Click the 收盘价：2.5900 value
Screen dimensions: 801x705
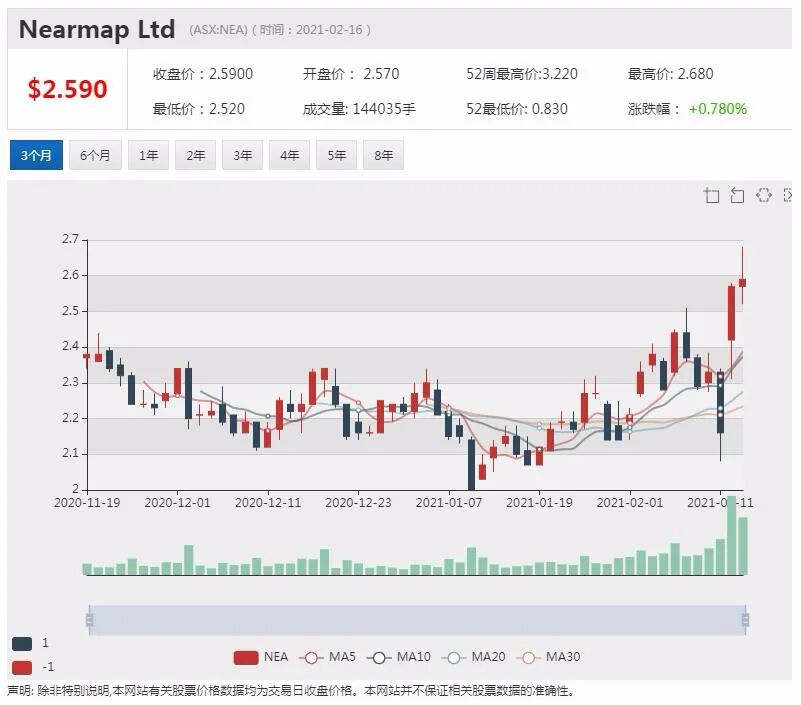(203, 74)
